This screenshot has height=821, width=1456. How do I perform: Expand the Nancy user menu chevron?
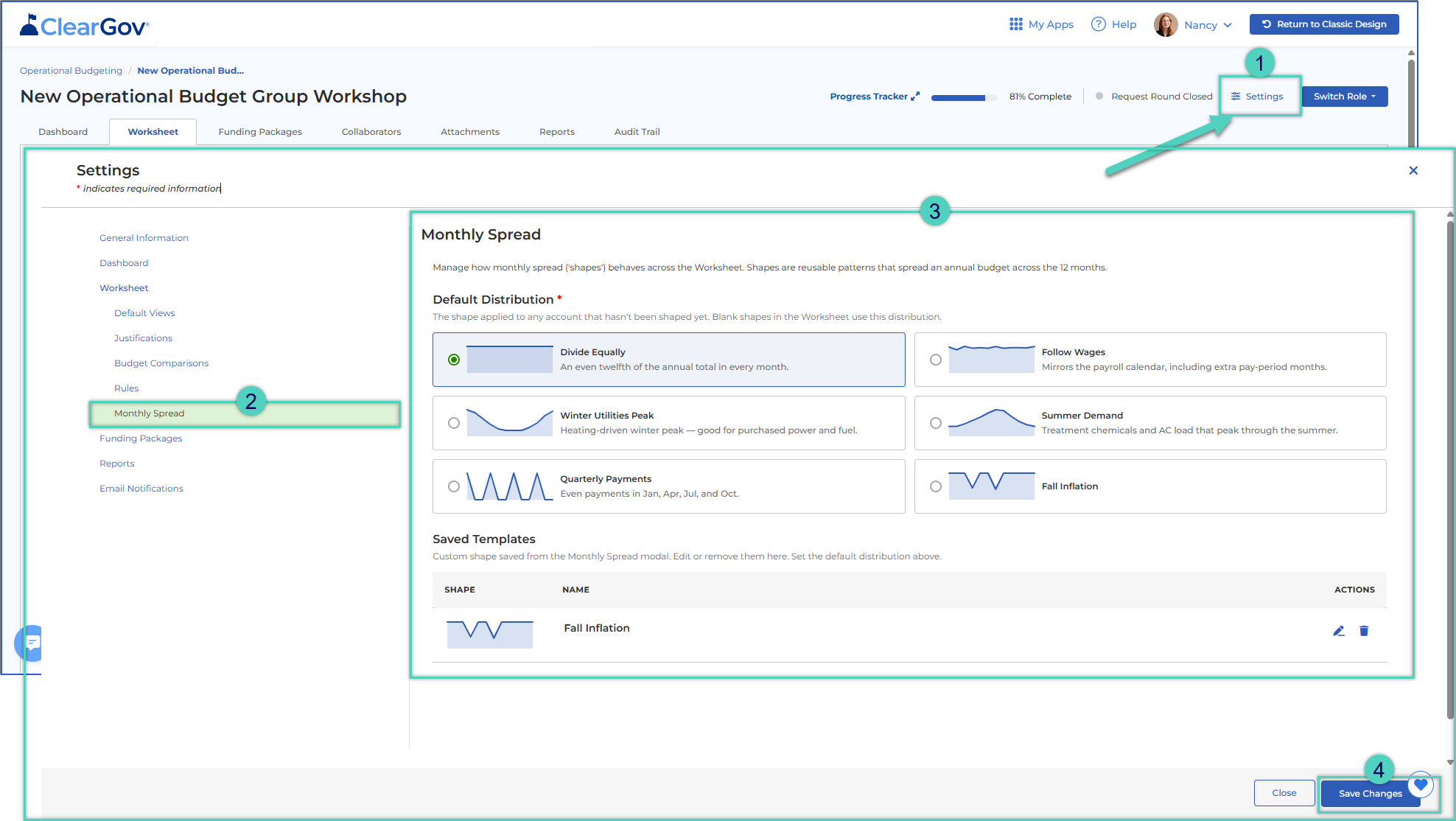1228,25
